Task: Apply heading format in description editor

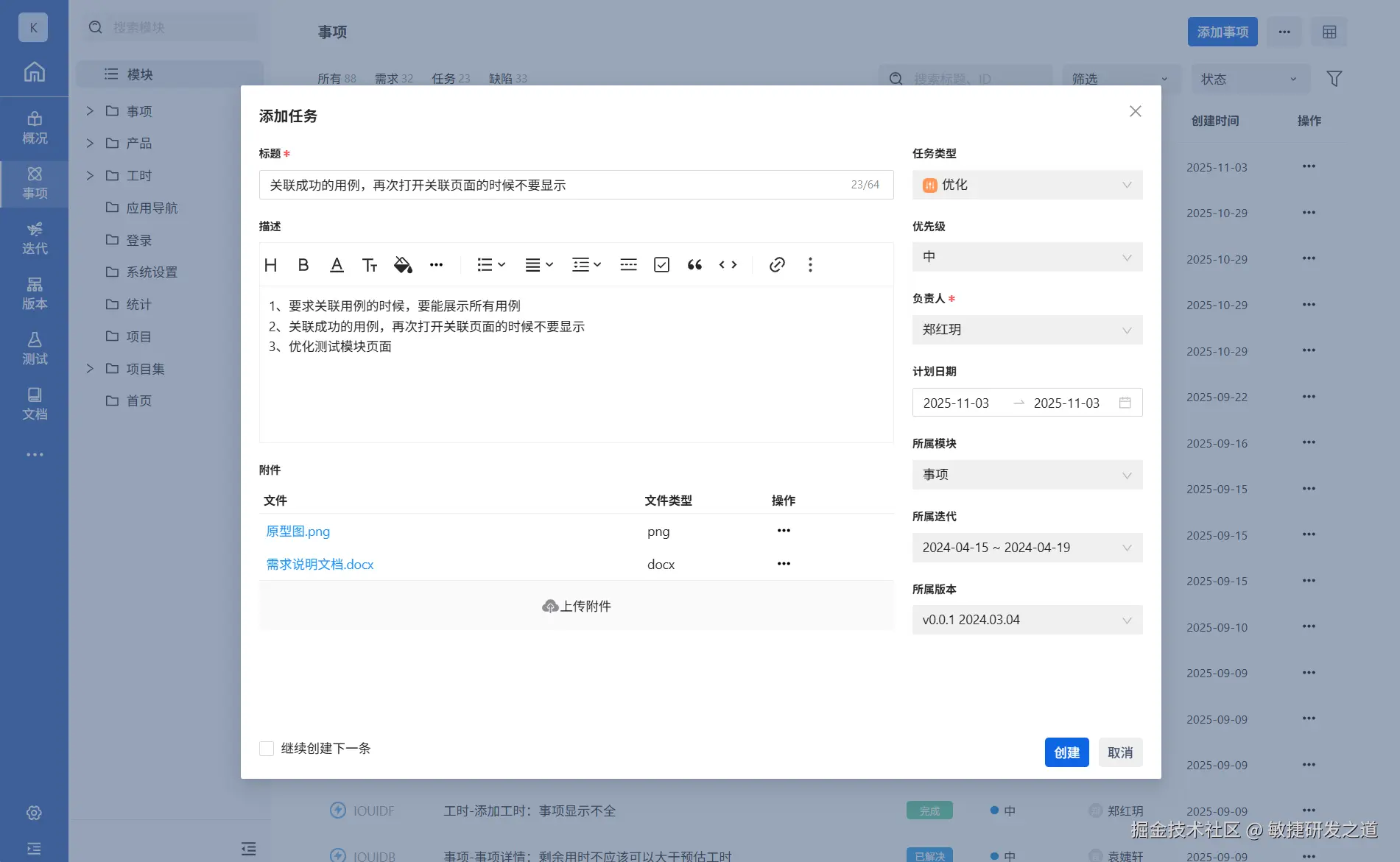Action: pos(270,265)
